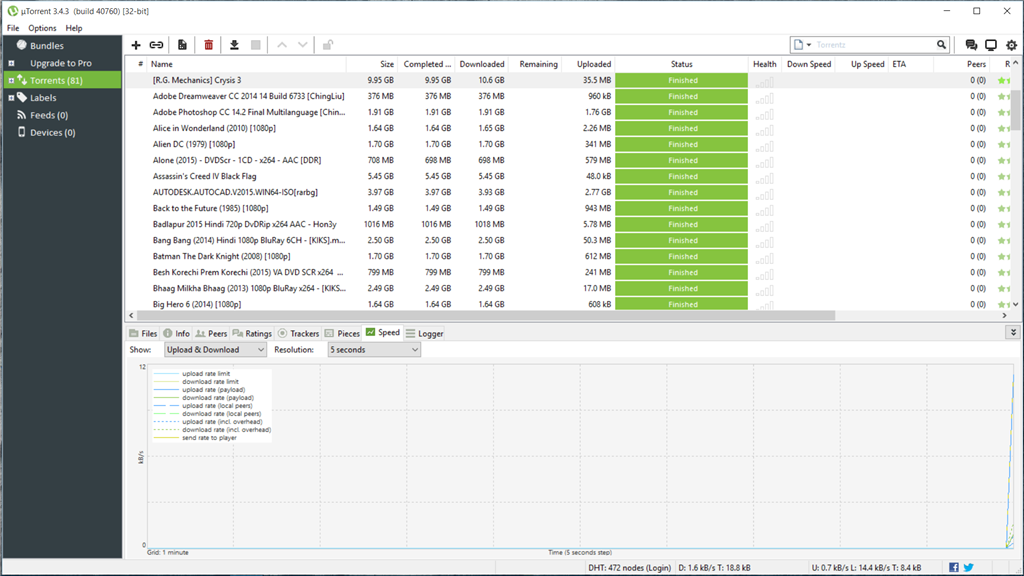Click the Twitter icon in status bar
Screen dimensions: 1024x576
(x=969, y=567)
